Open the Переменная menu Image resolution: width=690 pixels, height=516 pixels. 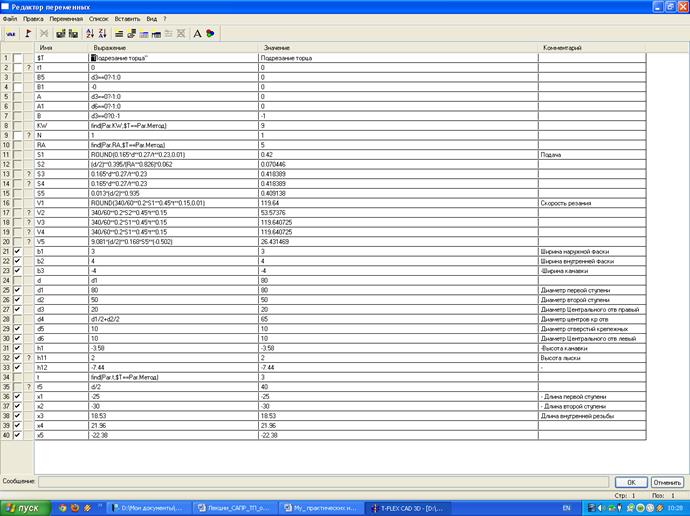[x=66, y=19]
